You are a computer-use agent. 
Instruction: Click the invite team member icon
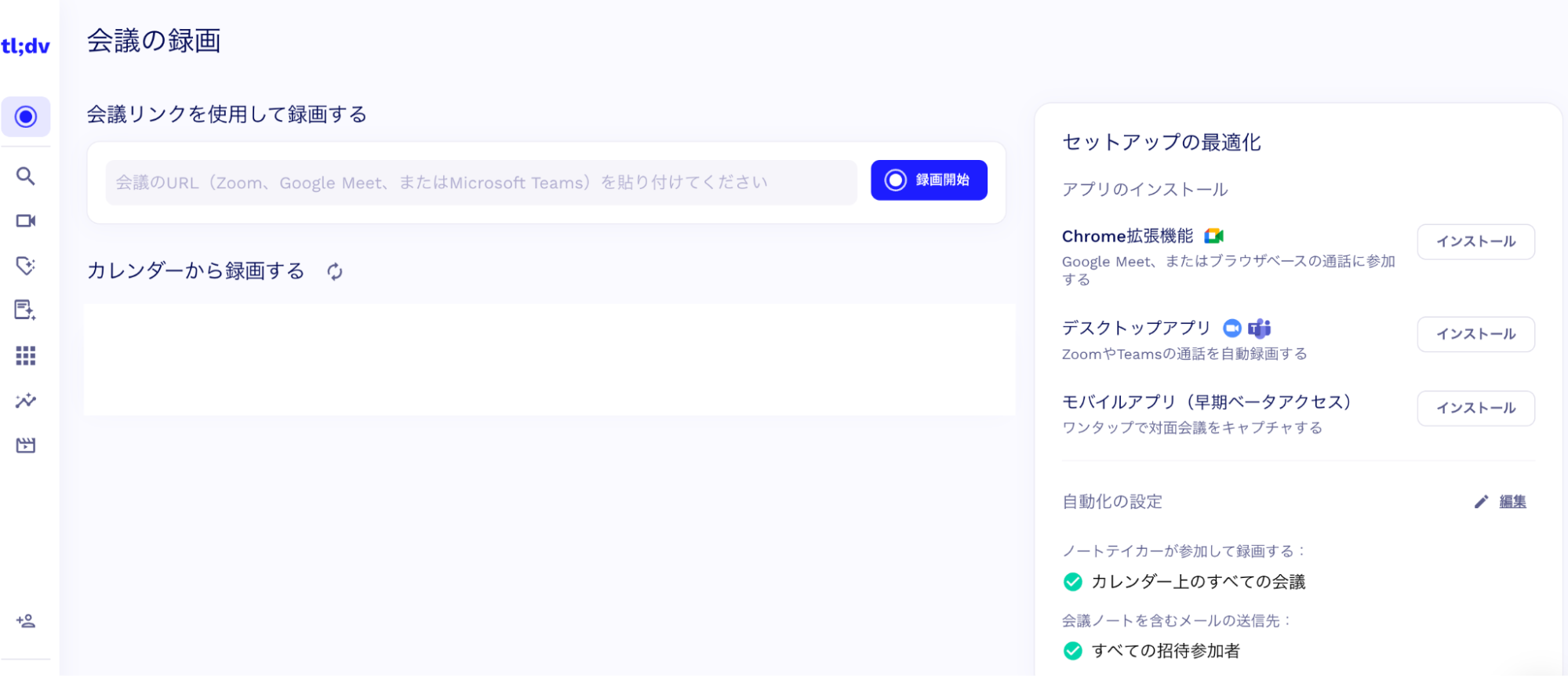click(x=26, y=621)
